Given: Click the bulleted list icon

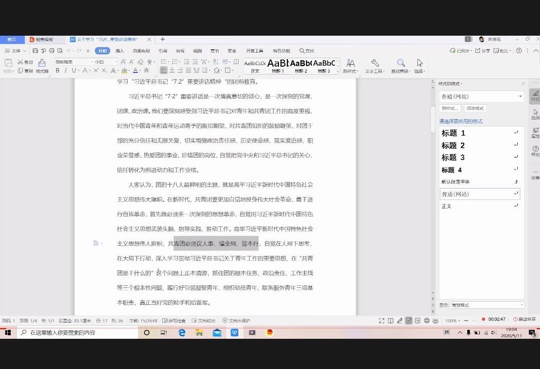Looking at the screenshot, I should (x=164, y=62).
